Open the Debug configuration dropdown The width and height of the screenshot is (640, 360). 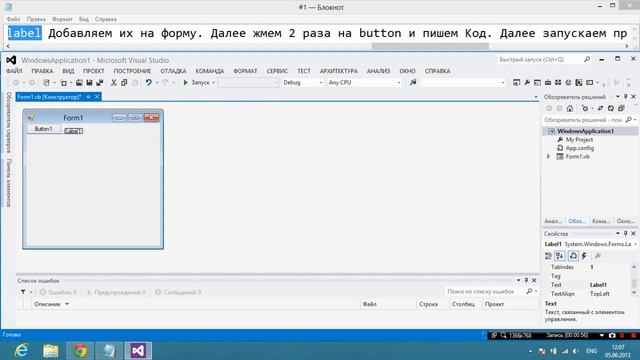[302, 82]
